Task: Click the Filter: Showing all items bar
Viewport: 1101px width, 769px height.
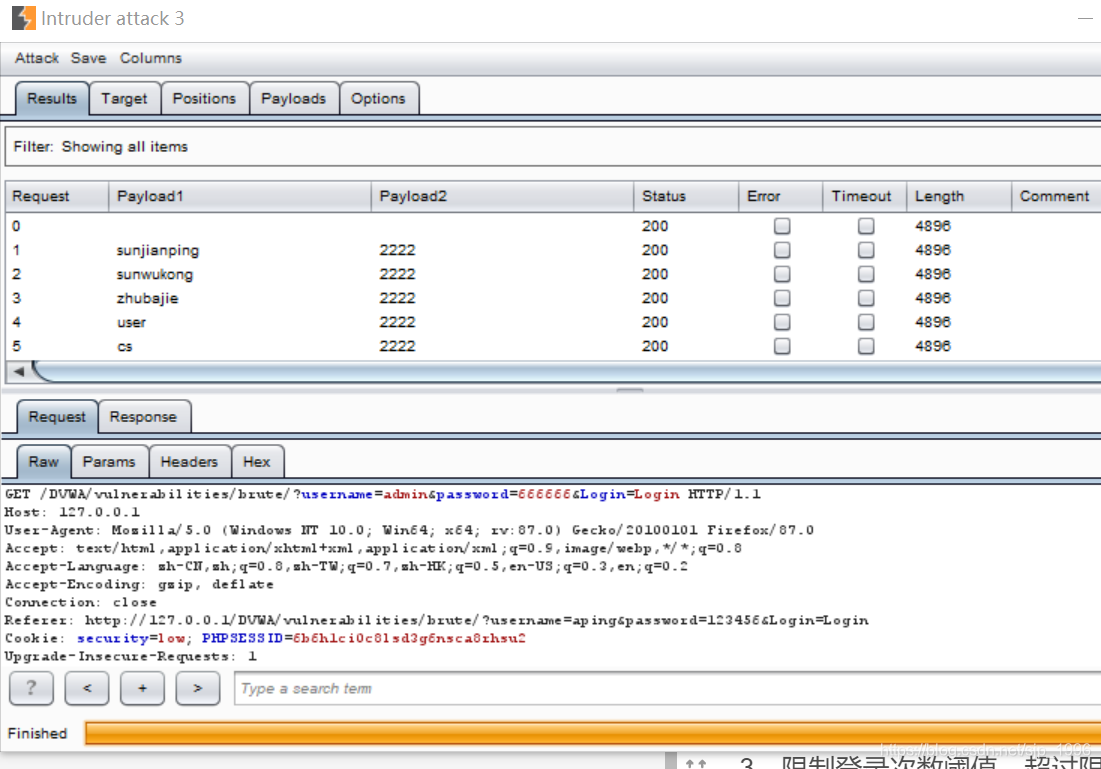Action: (553, 147)
